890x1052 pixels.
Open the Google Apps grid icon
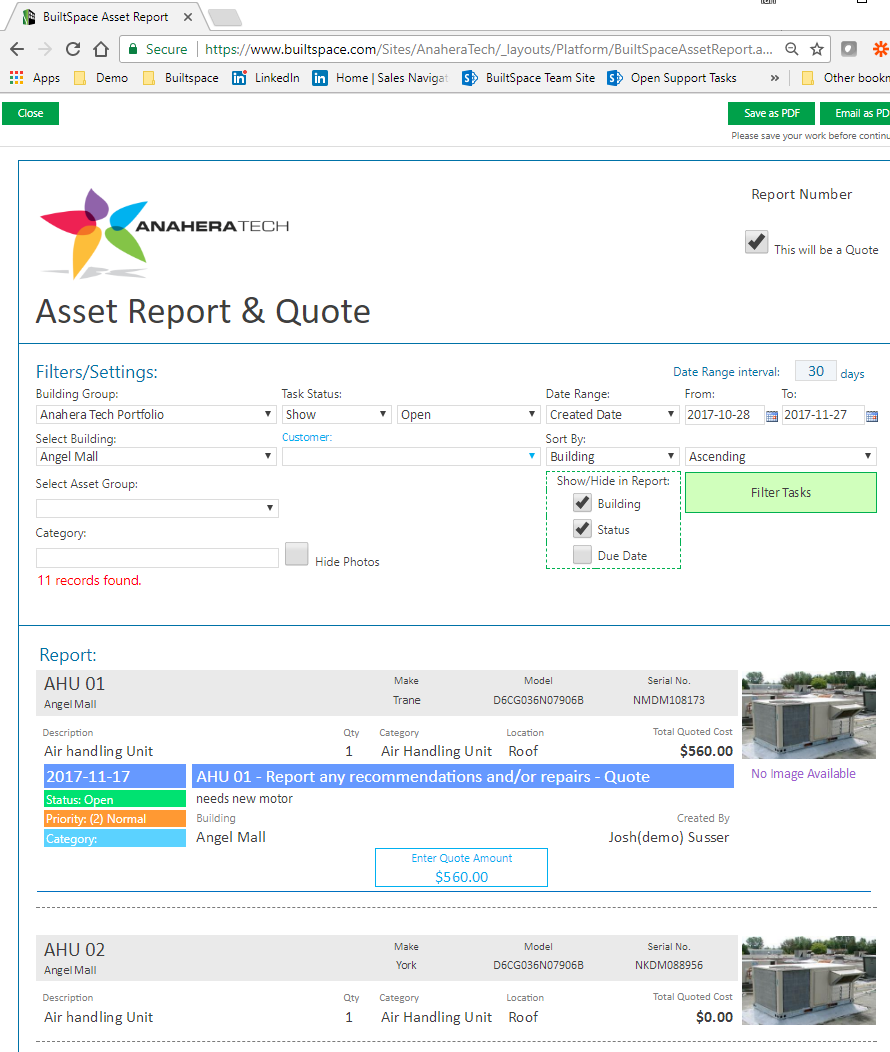[16, 77]
